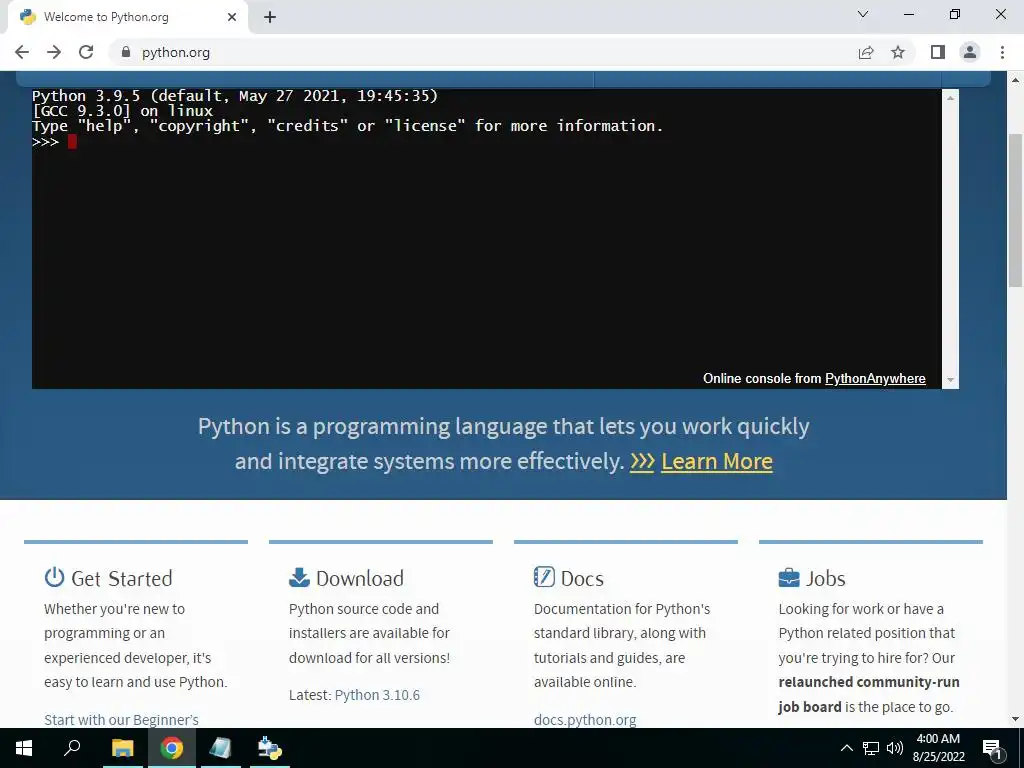Open the Chrome profile menu
Screen dimensions: 1024x768
(970, 52)
